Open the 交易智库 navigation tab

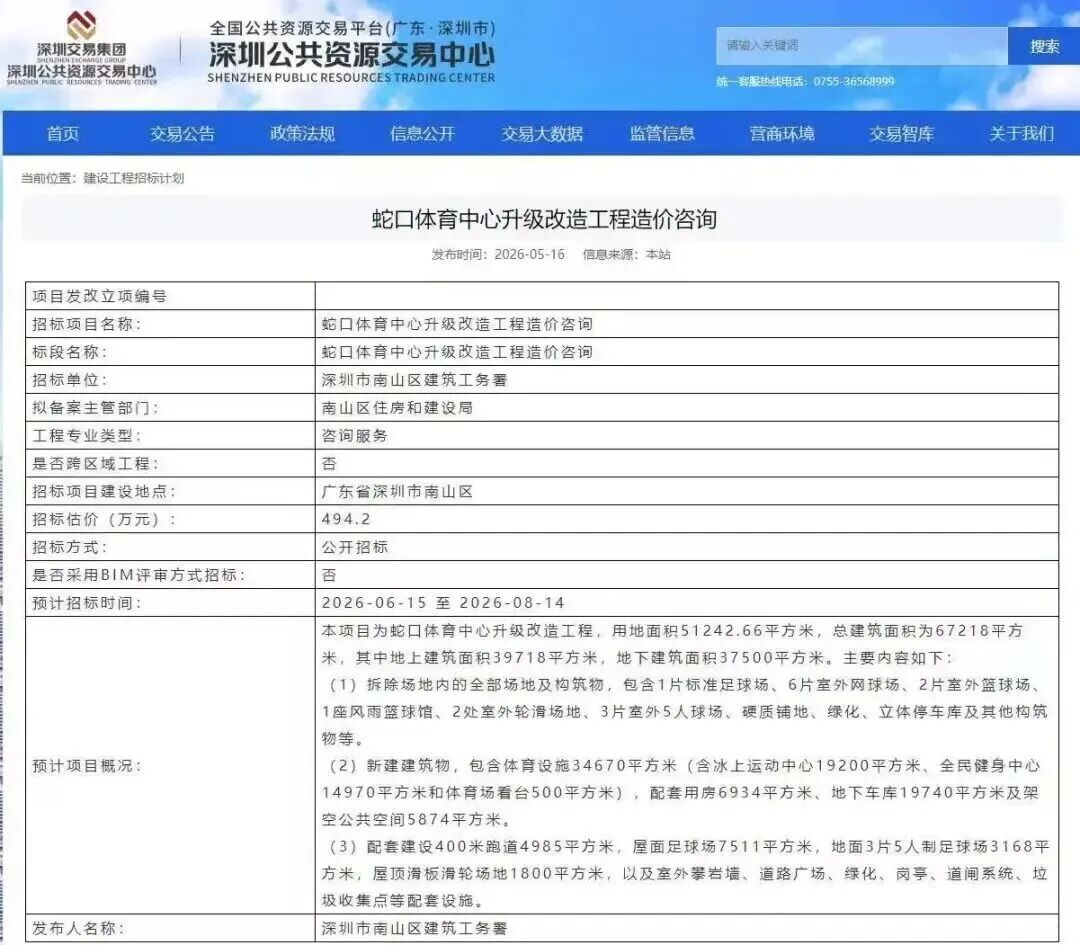coord(902,134)
